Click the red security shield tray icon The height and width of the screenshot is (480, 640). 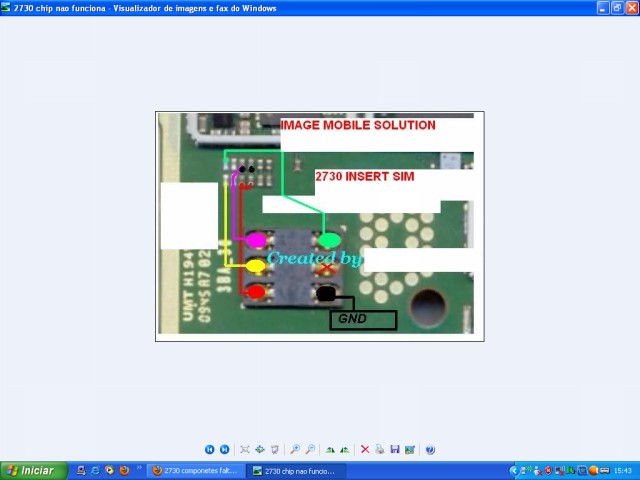pos(549,471)
